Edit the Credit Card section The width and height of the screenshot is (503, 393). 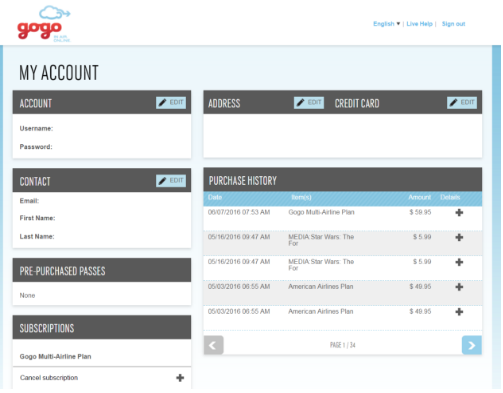462,103
